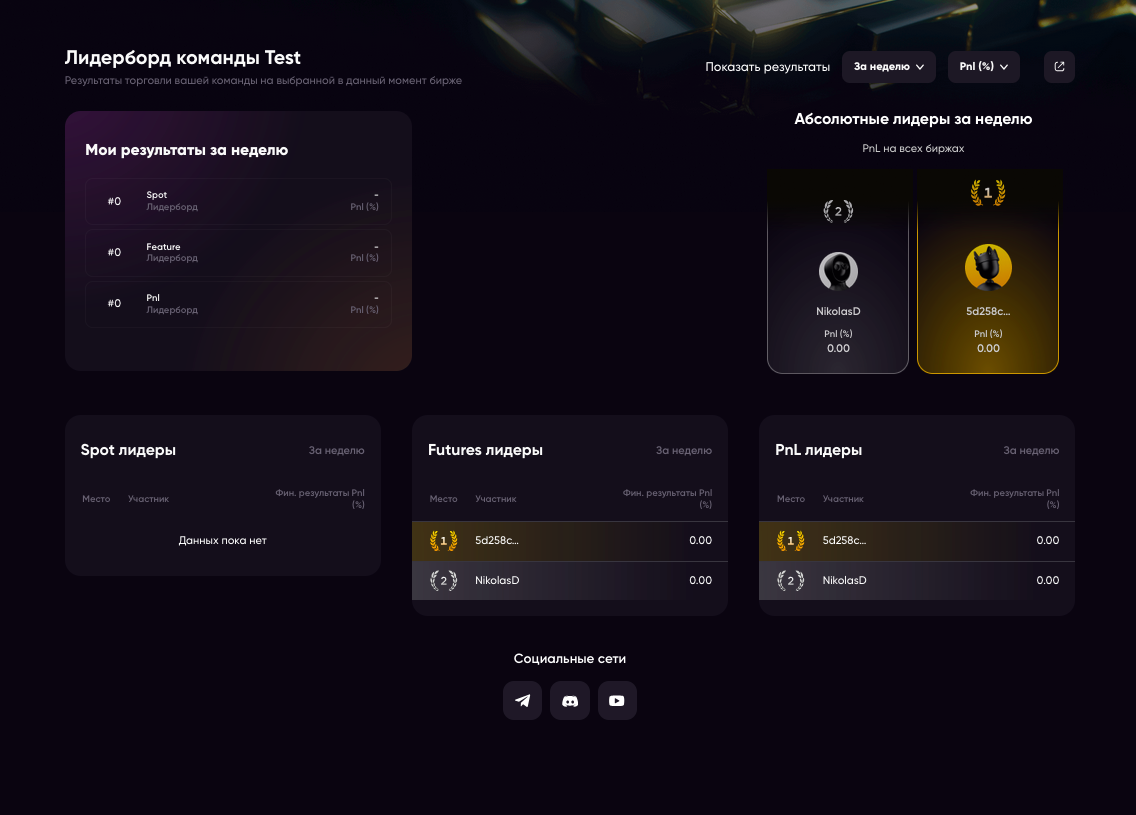Click «За неделю» label in Spot лидеры
Screen dimensions: 1136x815
336,451
